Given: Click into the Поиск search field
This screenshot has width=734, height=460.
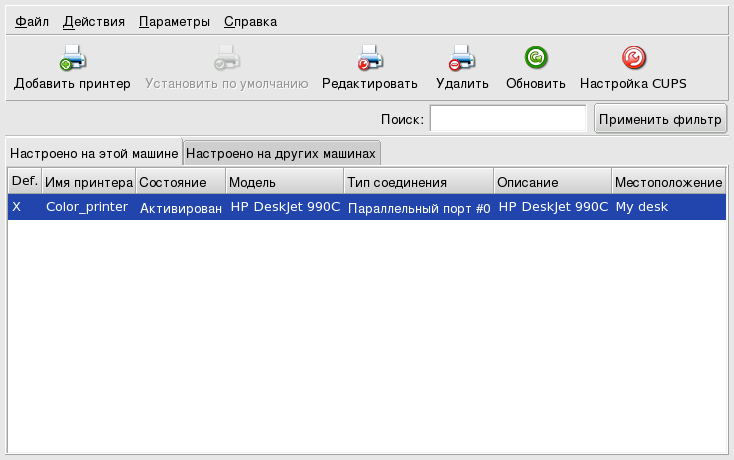Looking at the screenshot, I should tap(507, 119).
